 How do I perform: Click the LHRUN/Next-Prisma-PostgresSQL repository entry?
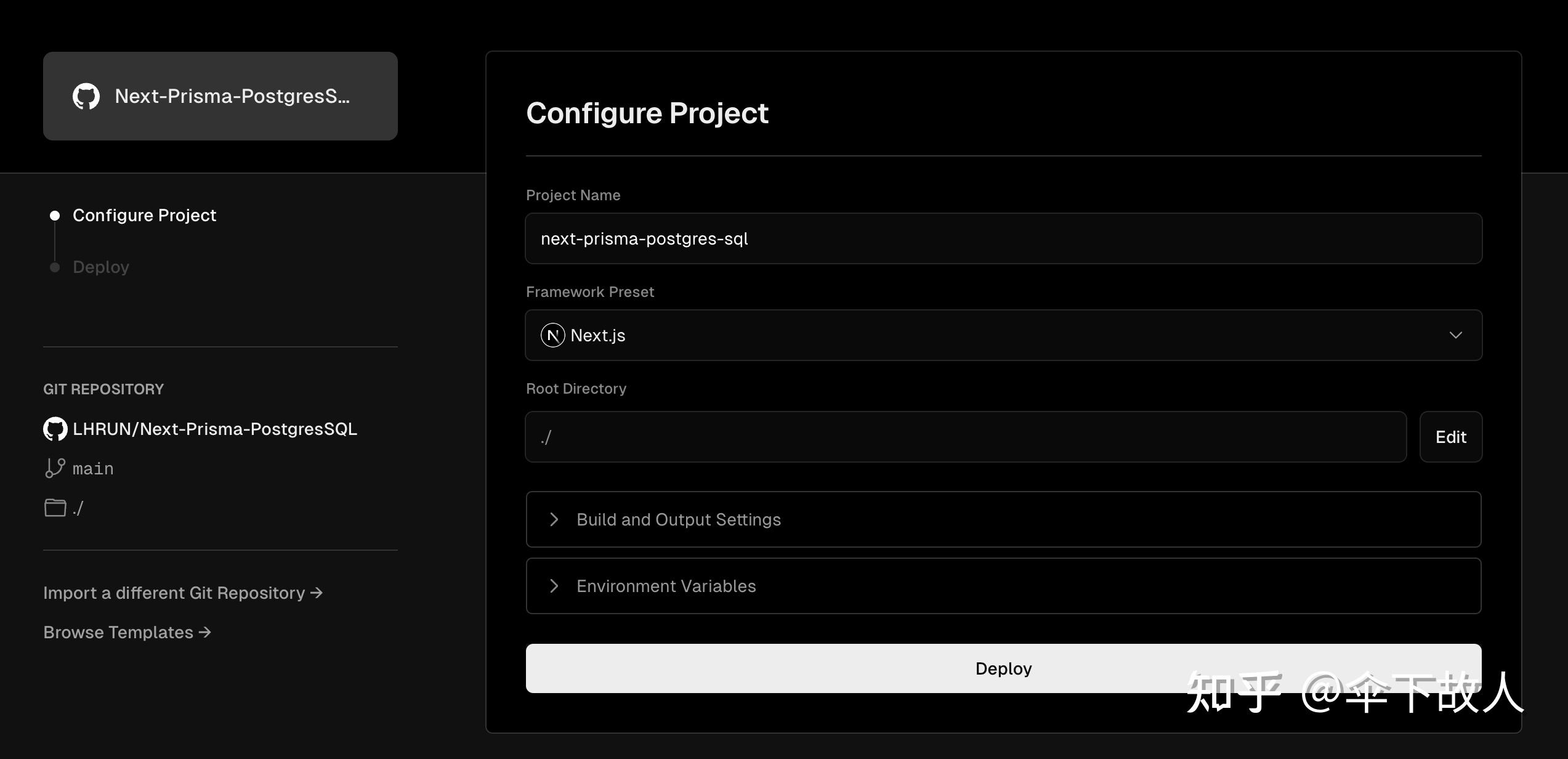[x=214, y=429]
